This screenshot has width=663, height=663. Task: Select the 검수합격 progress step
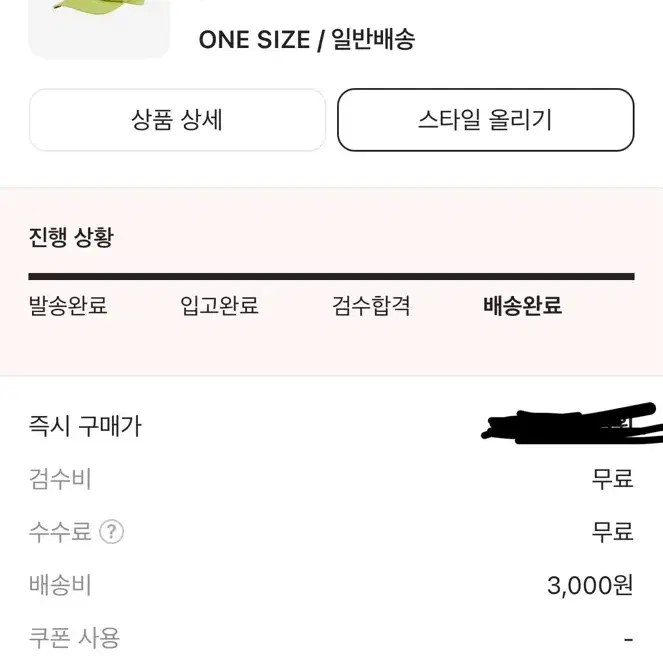click(x=371, y=305)
